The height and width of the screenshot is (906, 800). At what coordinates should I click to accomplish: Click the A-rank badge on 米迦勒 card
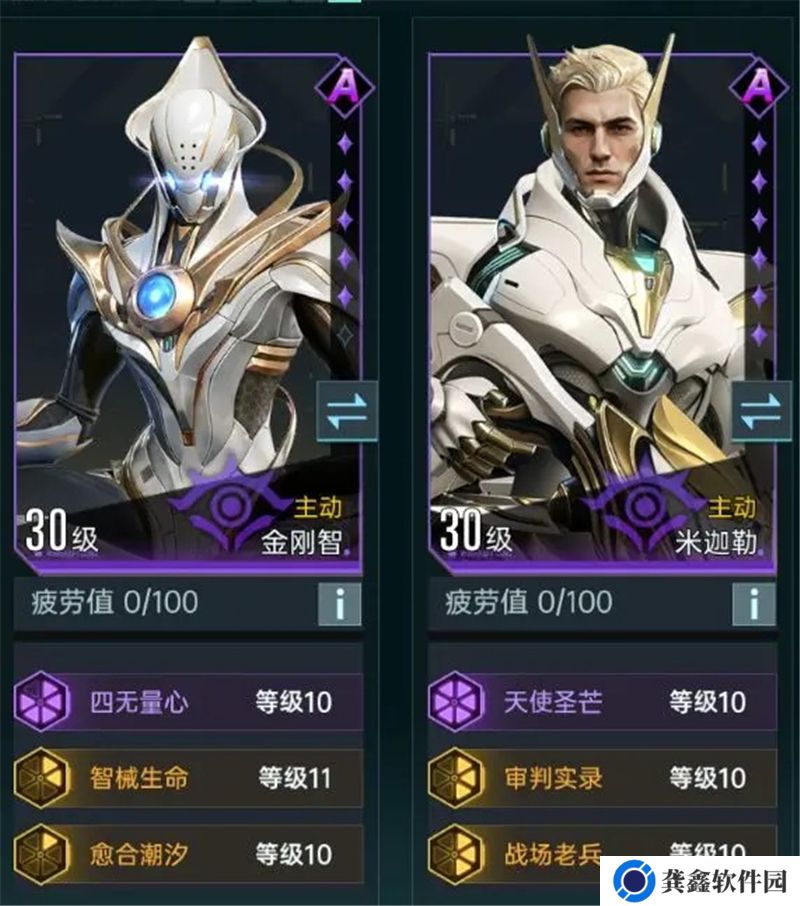[x=759, y=88]
